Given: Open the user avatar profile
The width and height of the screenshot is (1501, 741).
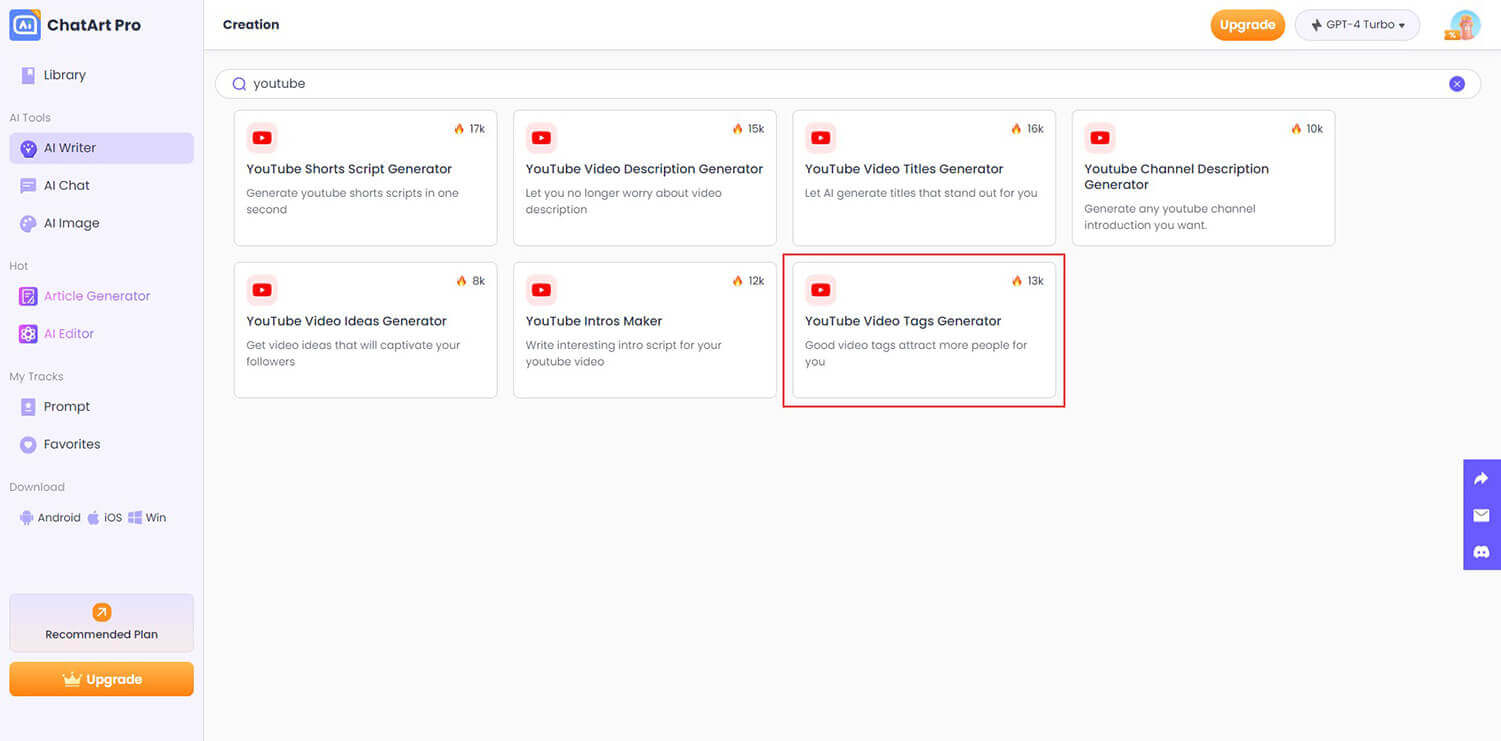Looking at the screenshot, I should pos(1464,25).
